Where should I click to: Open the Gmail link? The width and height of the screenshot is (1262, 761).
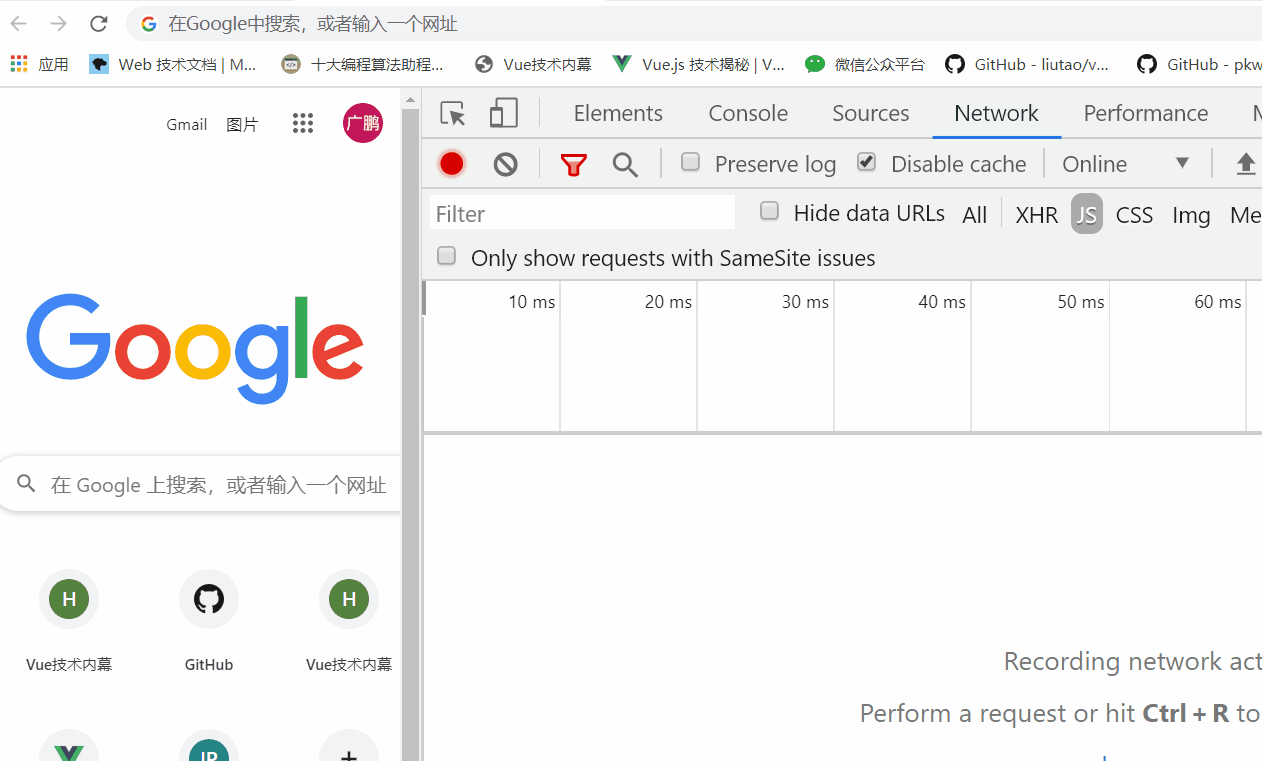186,124
